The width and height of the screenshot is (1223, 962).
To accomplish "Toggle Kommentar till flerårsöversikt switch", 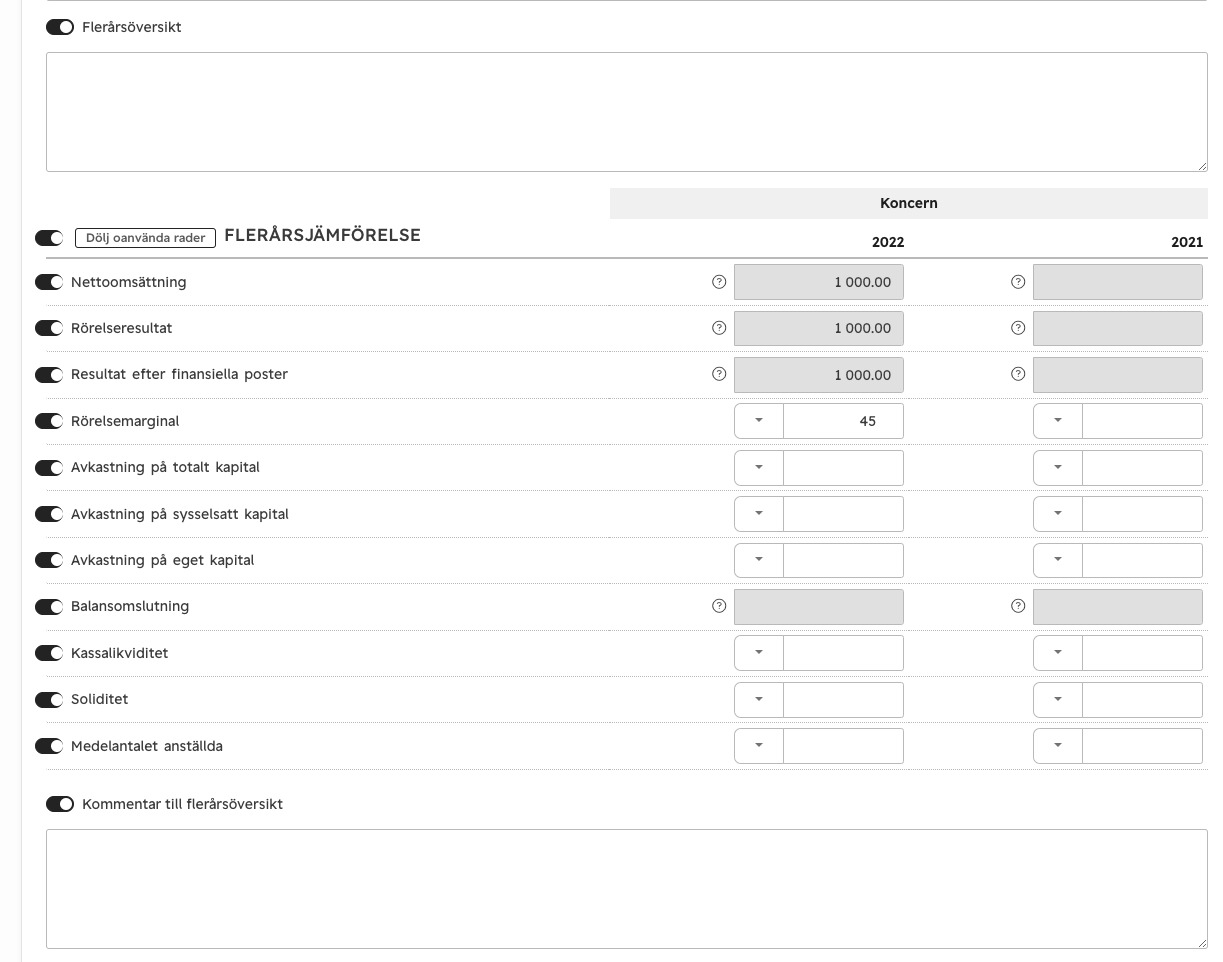I will 60,804.
